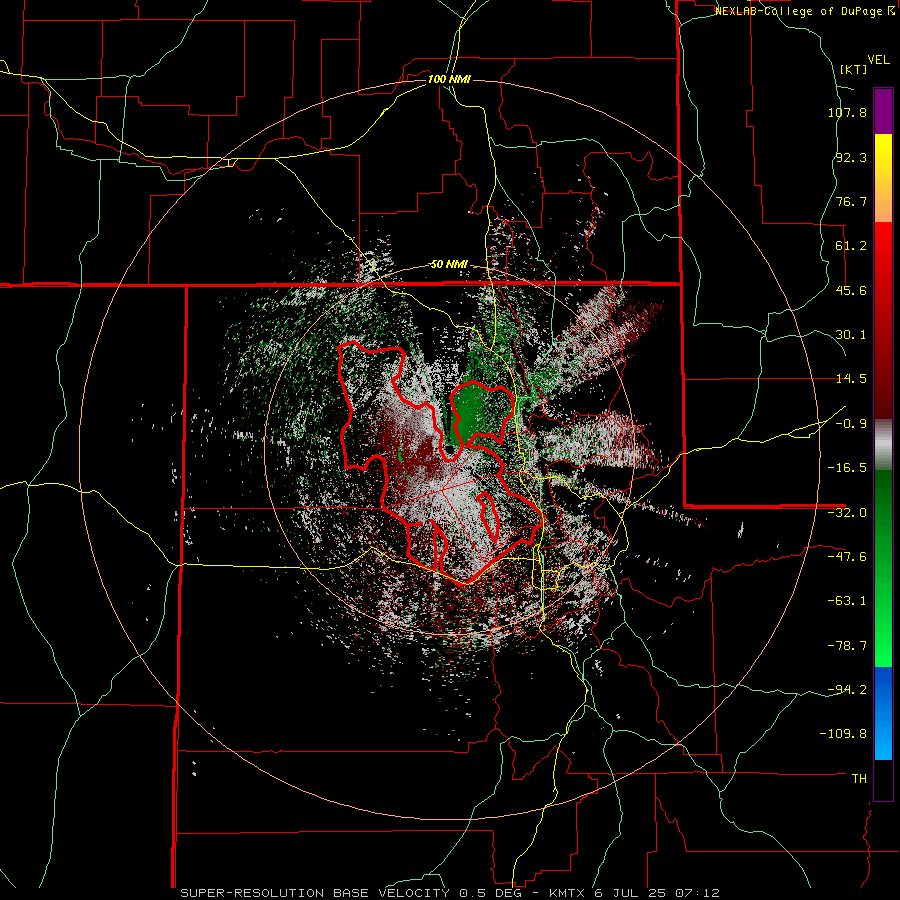900x900 pixels.
Task: Select the 107.8 scale value
Action: [847, 112]
